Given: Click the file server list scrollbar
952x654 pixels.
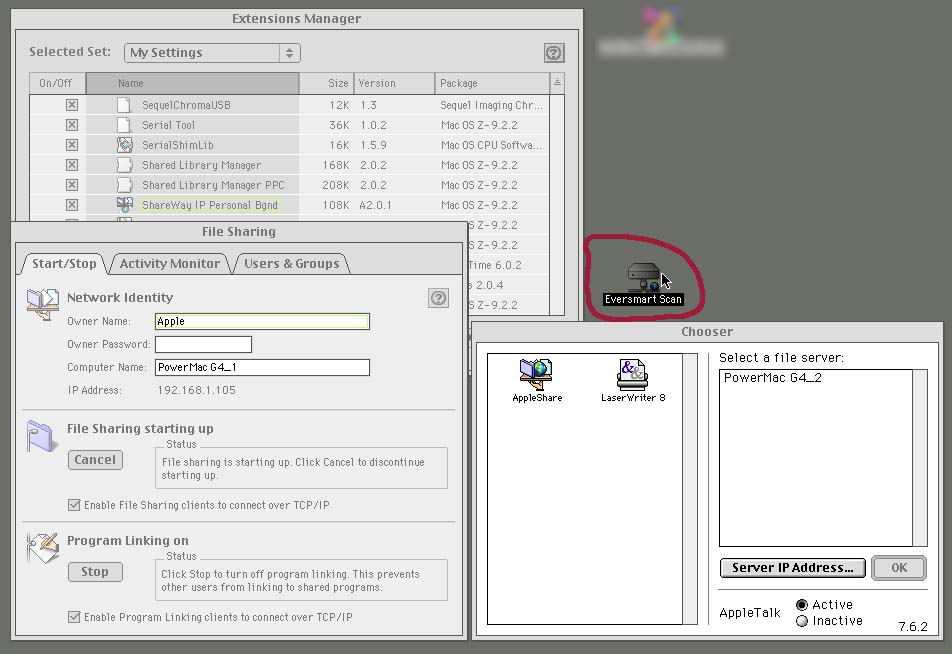Looking at the screenshot, I should coord(920,458).
